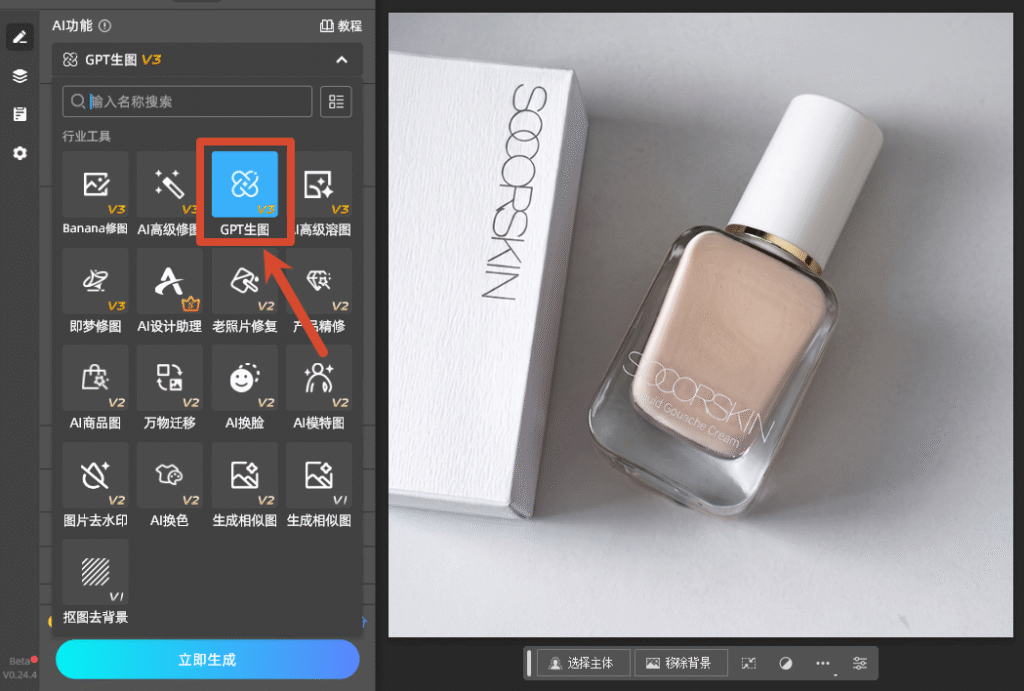Click the 选择主体 button
The width and height of the screenshot is (1024, 691).
coord(583,663)
